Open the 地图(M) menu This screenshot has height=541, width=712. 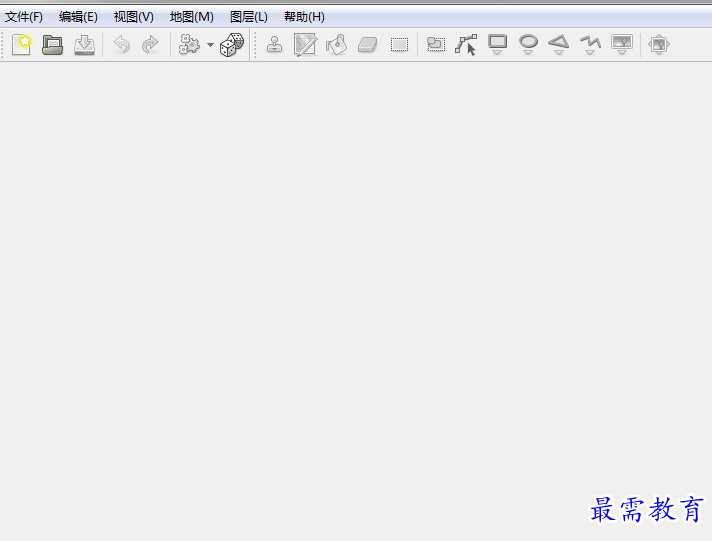click(x=192, y=17)
